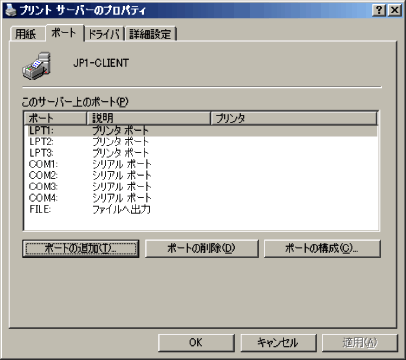Viewport: 406px width, 360px height.
Task: Click the printer icon in the title bar
Action: (x=11, y=11)
